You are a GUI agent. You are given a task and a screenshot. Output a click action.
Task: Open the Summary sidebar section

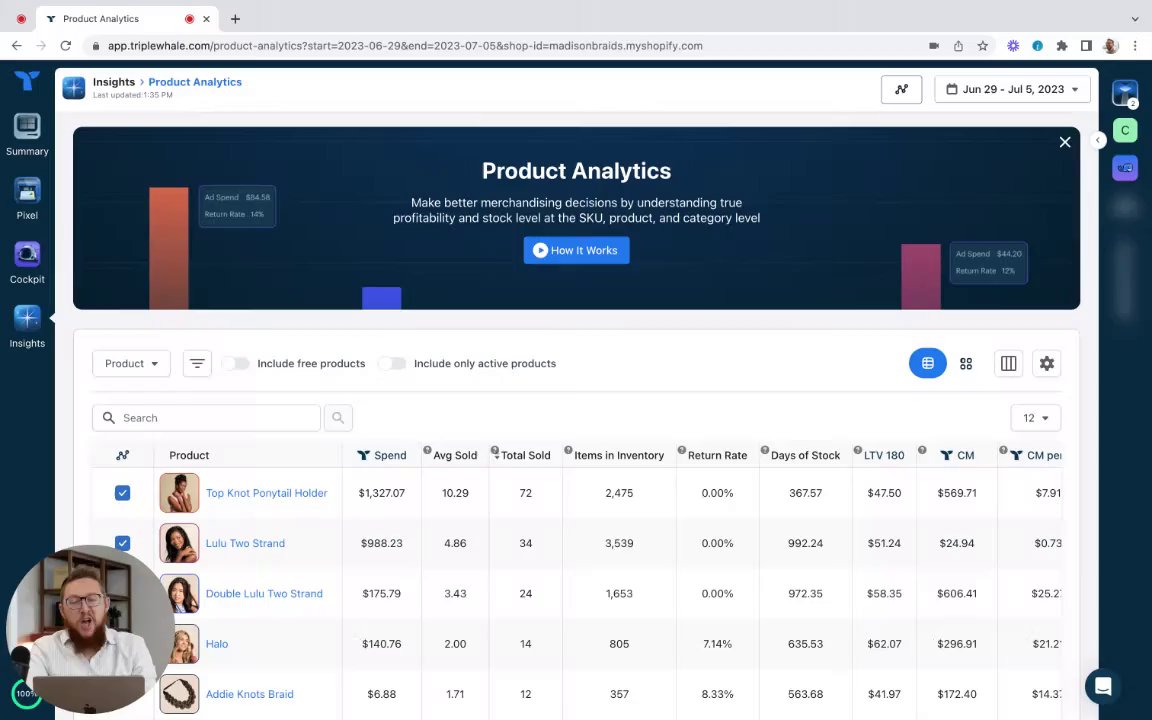[27, 135]
